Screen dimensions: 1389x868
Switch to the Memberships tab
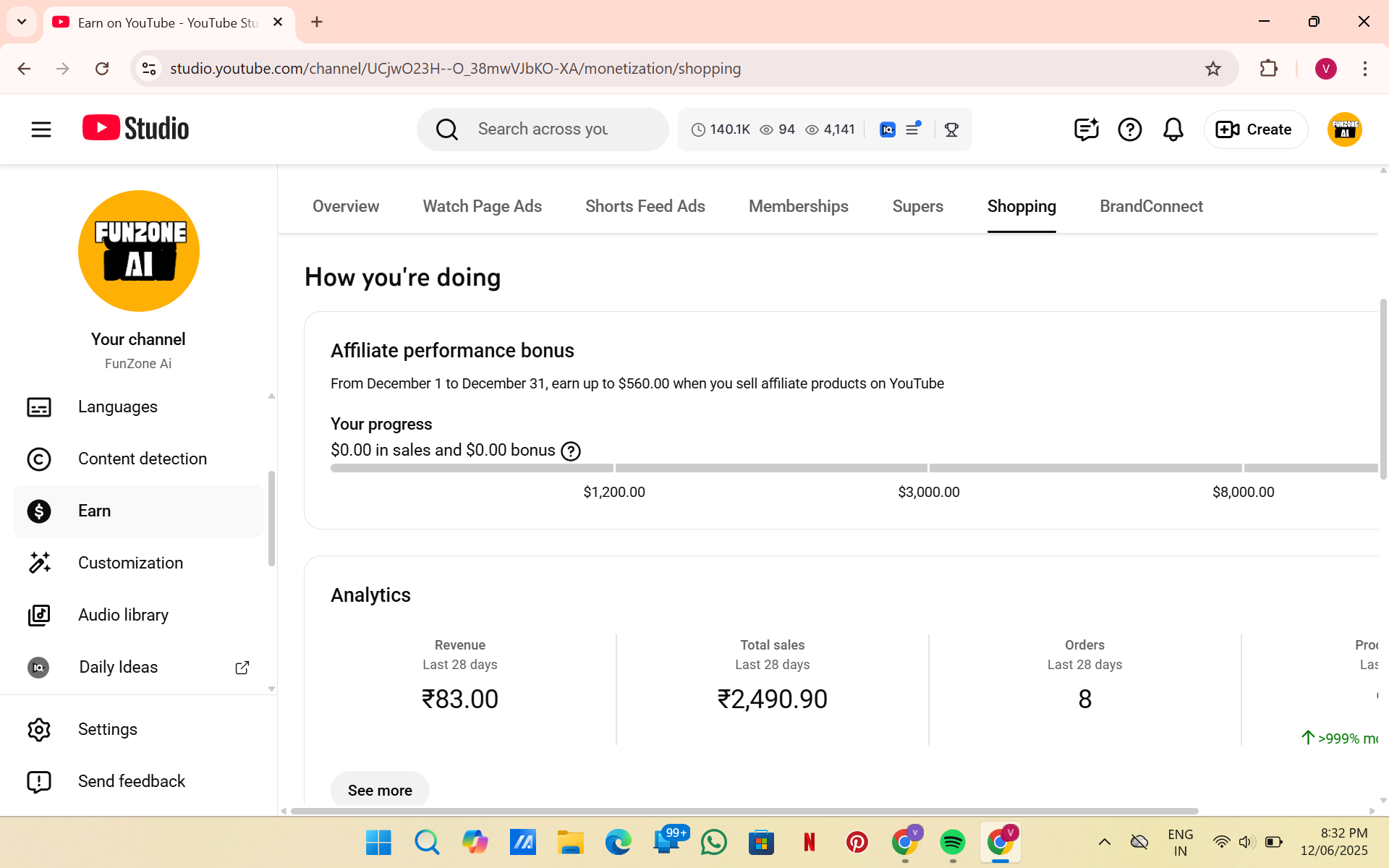click(798, 206)
